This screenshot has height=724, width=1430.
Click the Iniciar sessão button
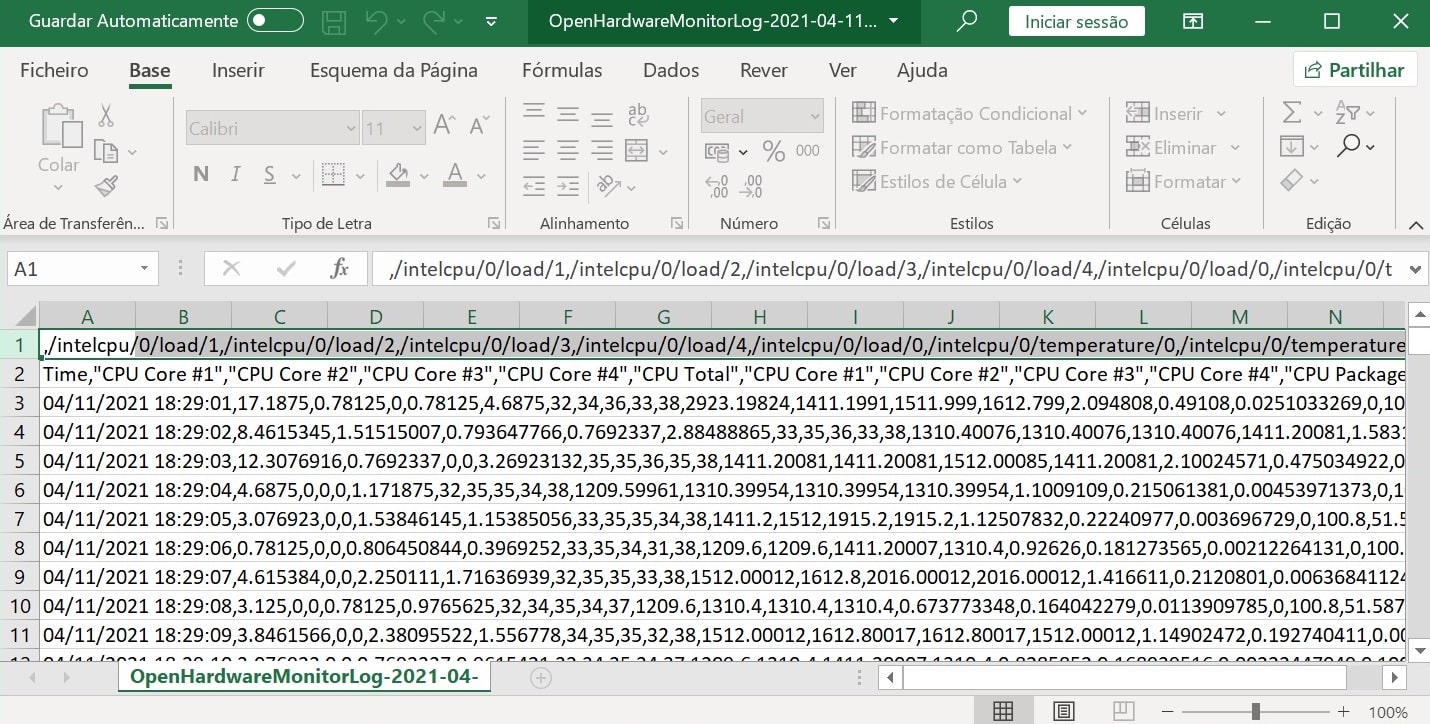pos(1076,21)
